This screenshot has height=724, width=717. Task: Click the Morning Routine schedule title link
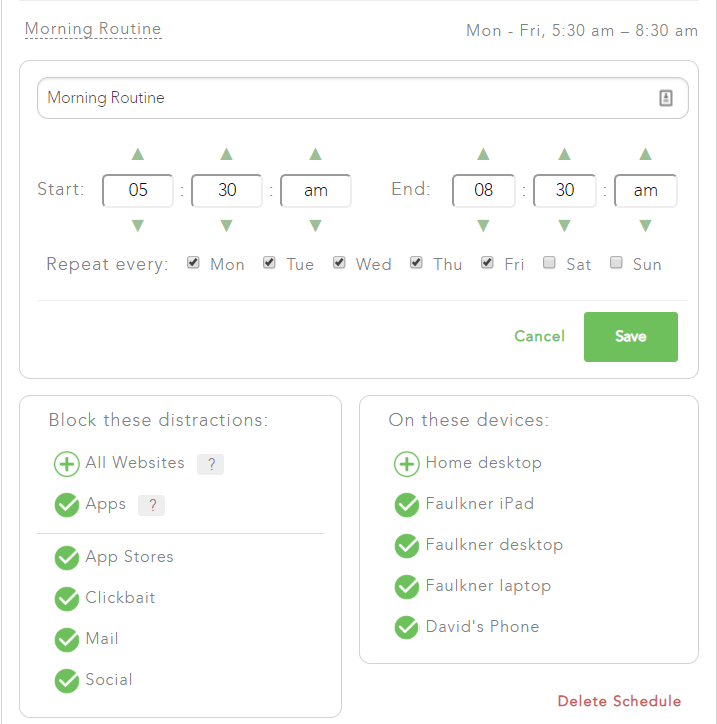[x=93, y=29]
